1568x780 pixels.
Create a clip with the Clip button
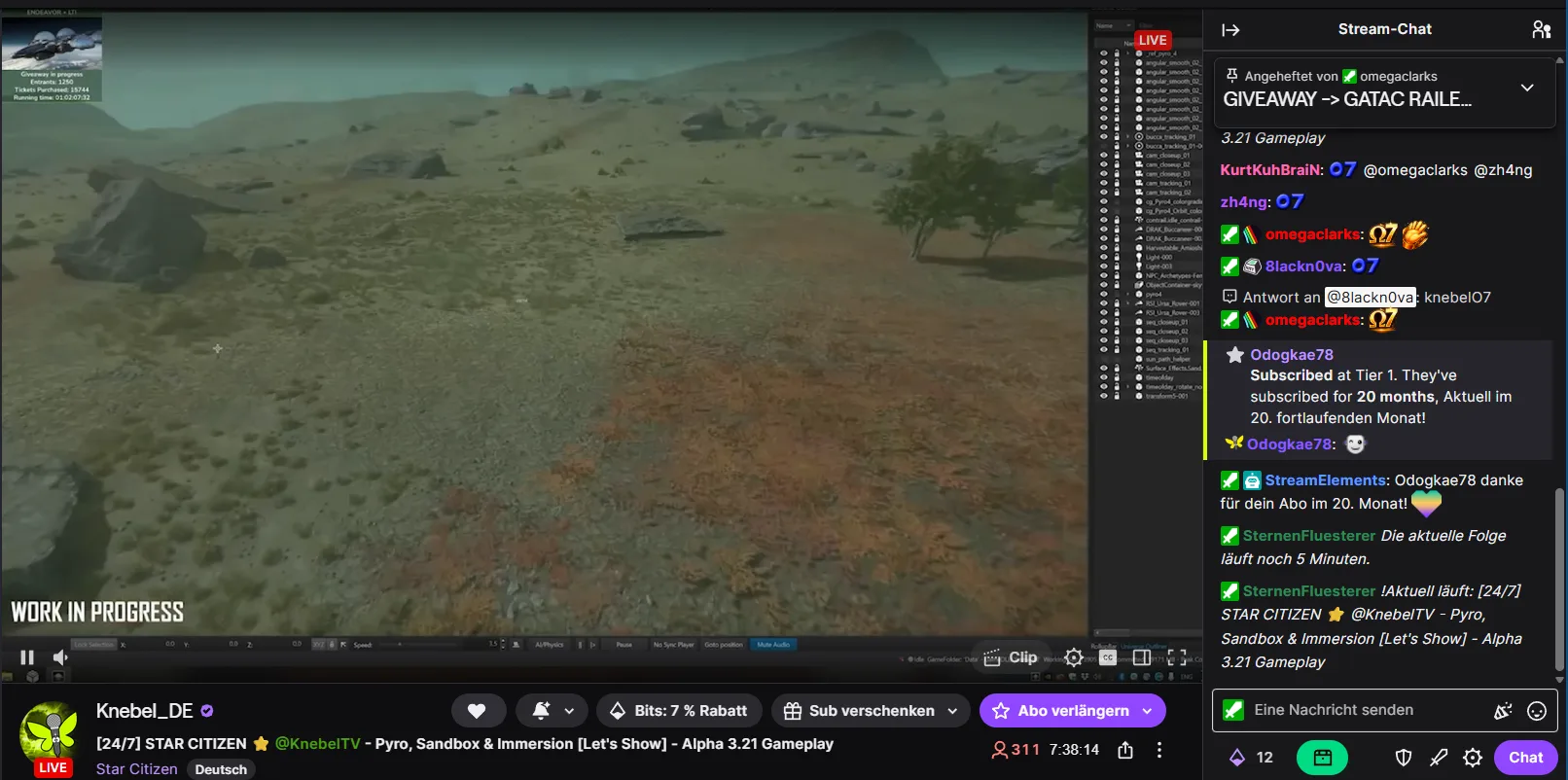point(1011,657)
